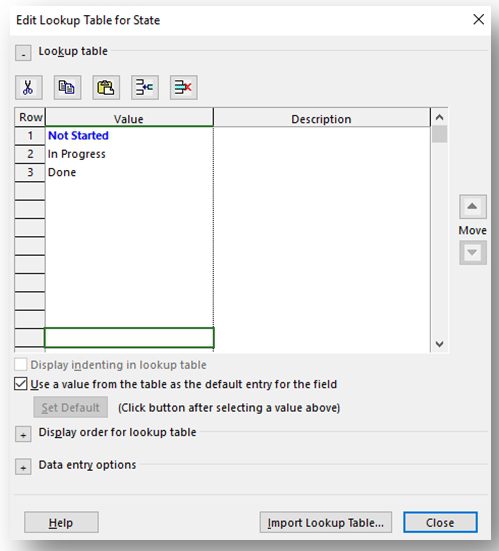
Task: Click scrollbar down arrow in lookup table
Action: [x=439, y=344]
